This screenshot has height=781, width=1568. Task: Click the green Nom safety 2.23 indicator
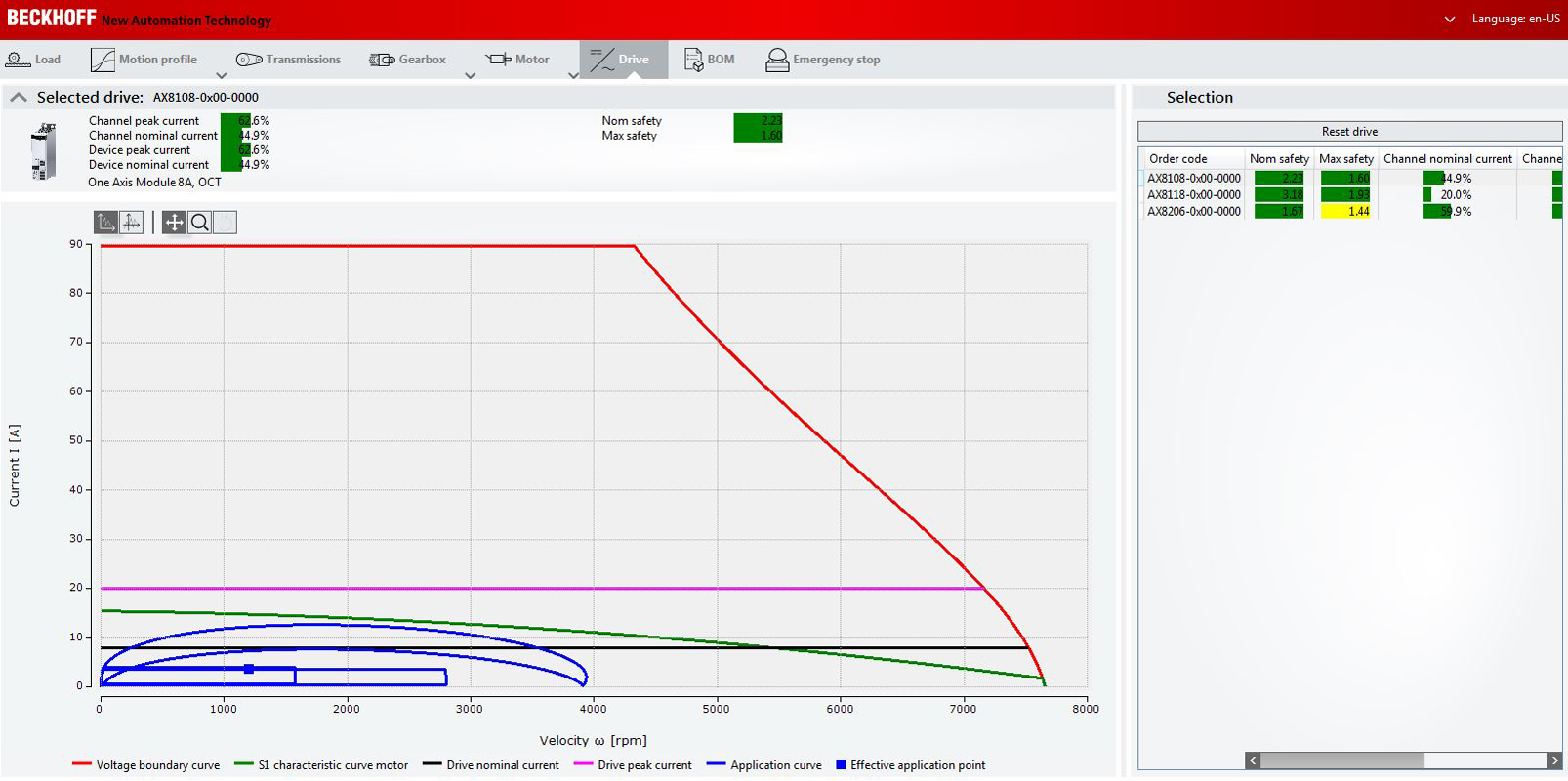758,120
